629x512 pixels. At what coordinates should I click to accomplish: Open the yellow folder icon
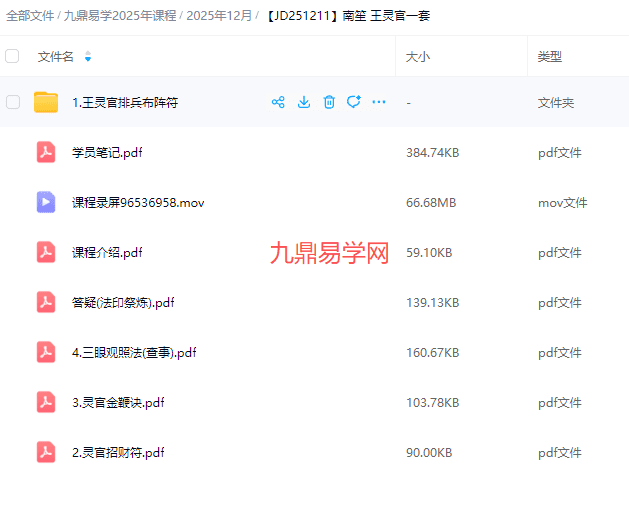[46, 102]
